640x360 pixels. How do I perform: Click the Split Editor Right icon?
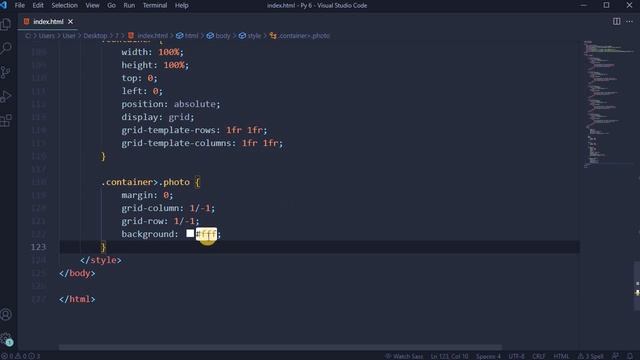(616, 21)
